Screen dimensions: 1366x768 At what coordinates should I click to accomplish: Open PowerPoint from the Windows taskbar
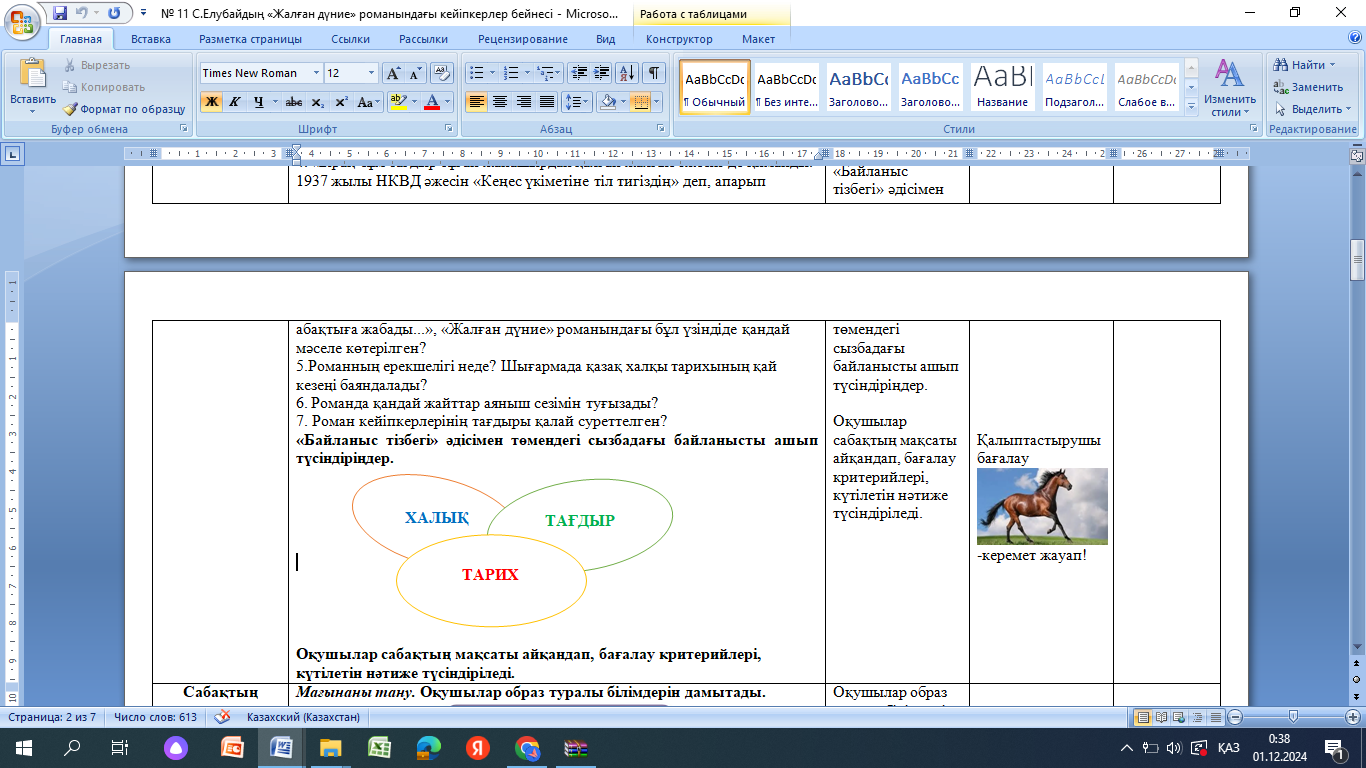232,747
